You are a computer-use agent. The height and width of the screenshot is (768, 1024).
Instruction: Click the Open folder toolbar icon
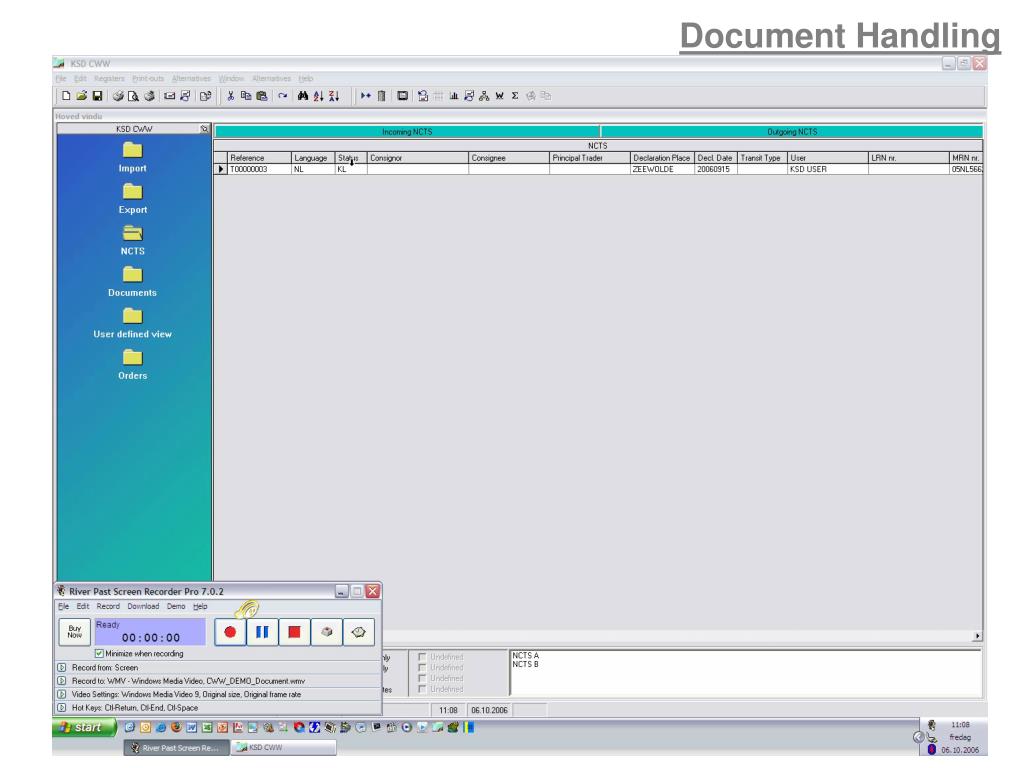tap(82, 96)
